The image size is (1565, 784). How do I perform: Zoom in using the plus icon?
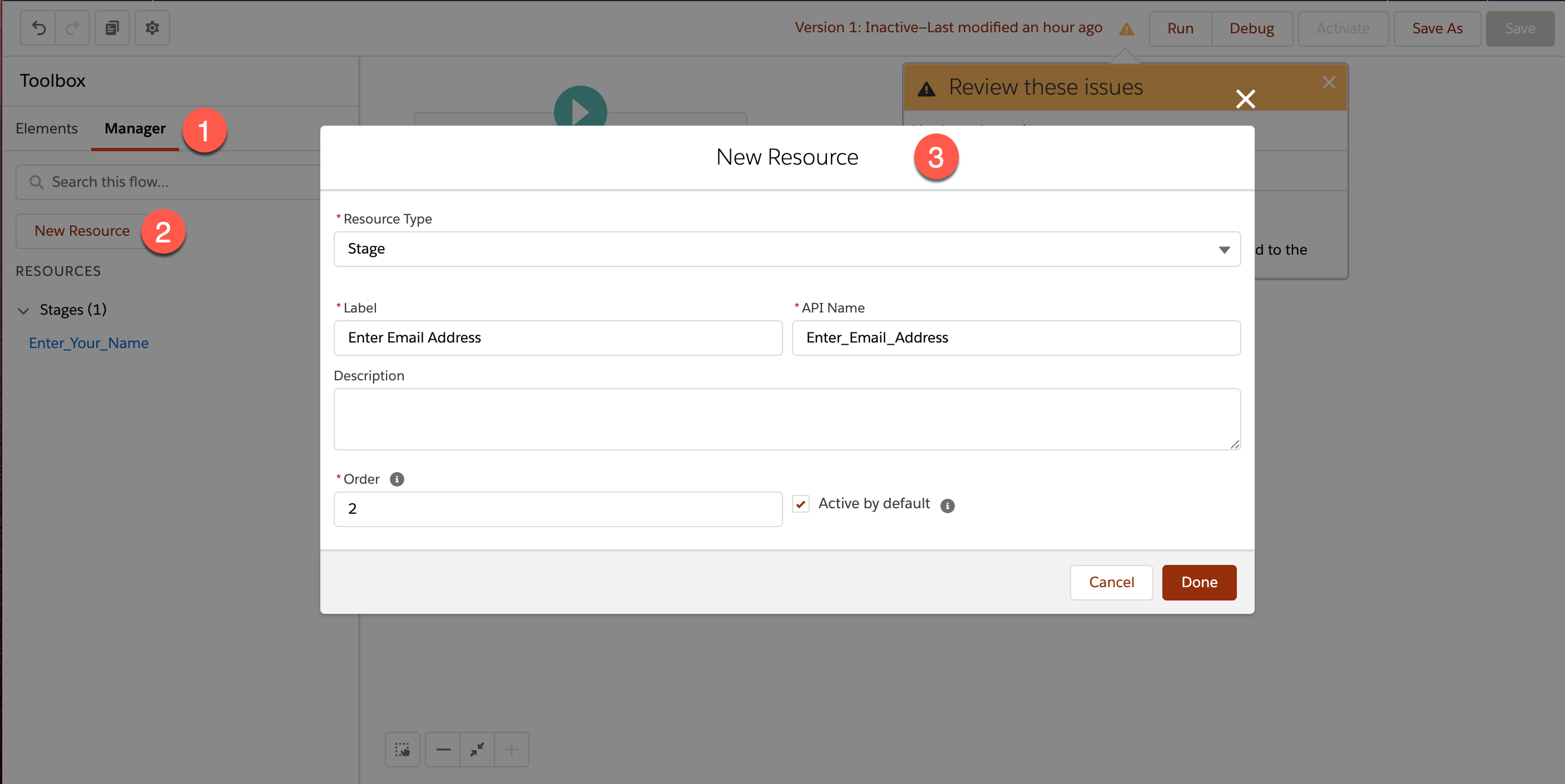coord(512,750)
